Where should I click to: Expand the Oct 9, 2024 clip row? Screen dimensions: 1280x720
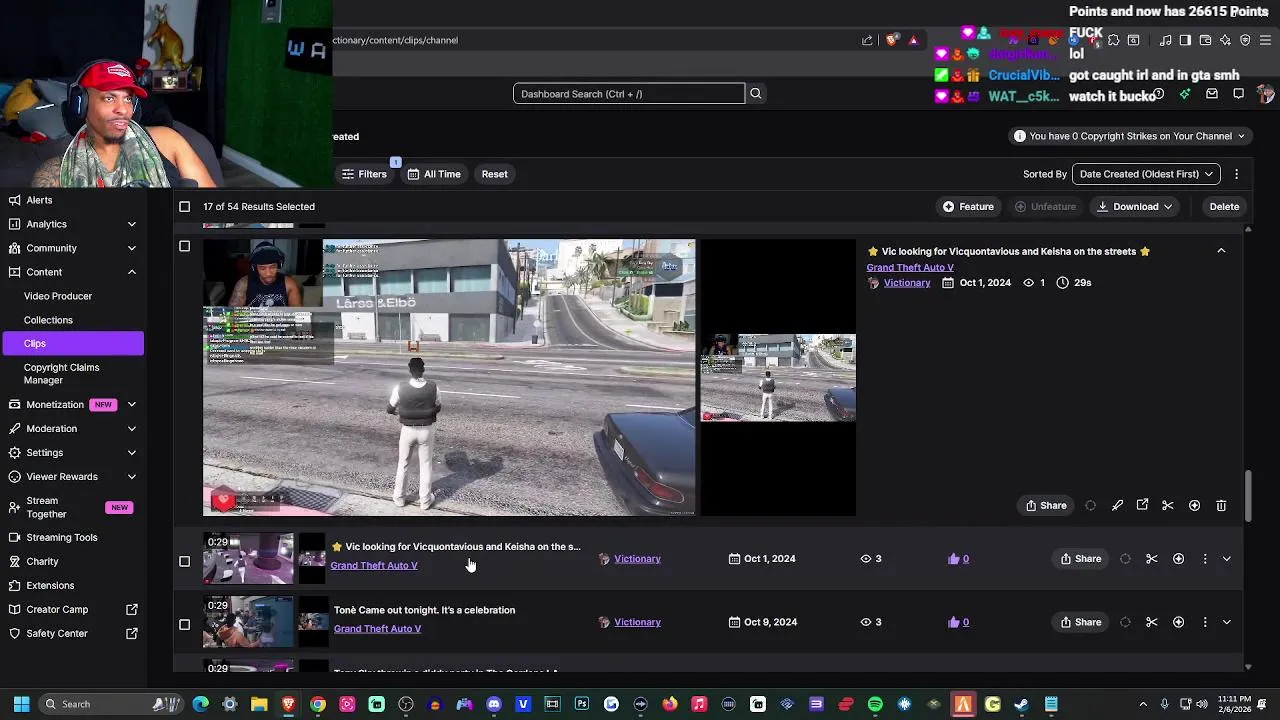point(1227,622)
